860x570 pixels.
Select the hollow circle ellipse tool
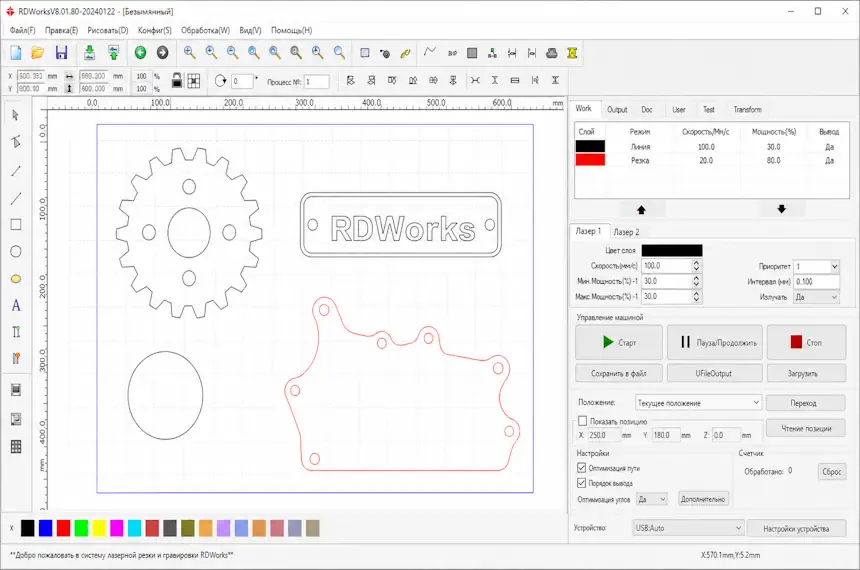[x=16, y=252]
